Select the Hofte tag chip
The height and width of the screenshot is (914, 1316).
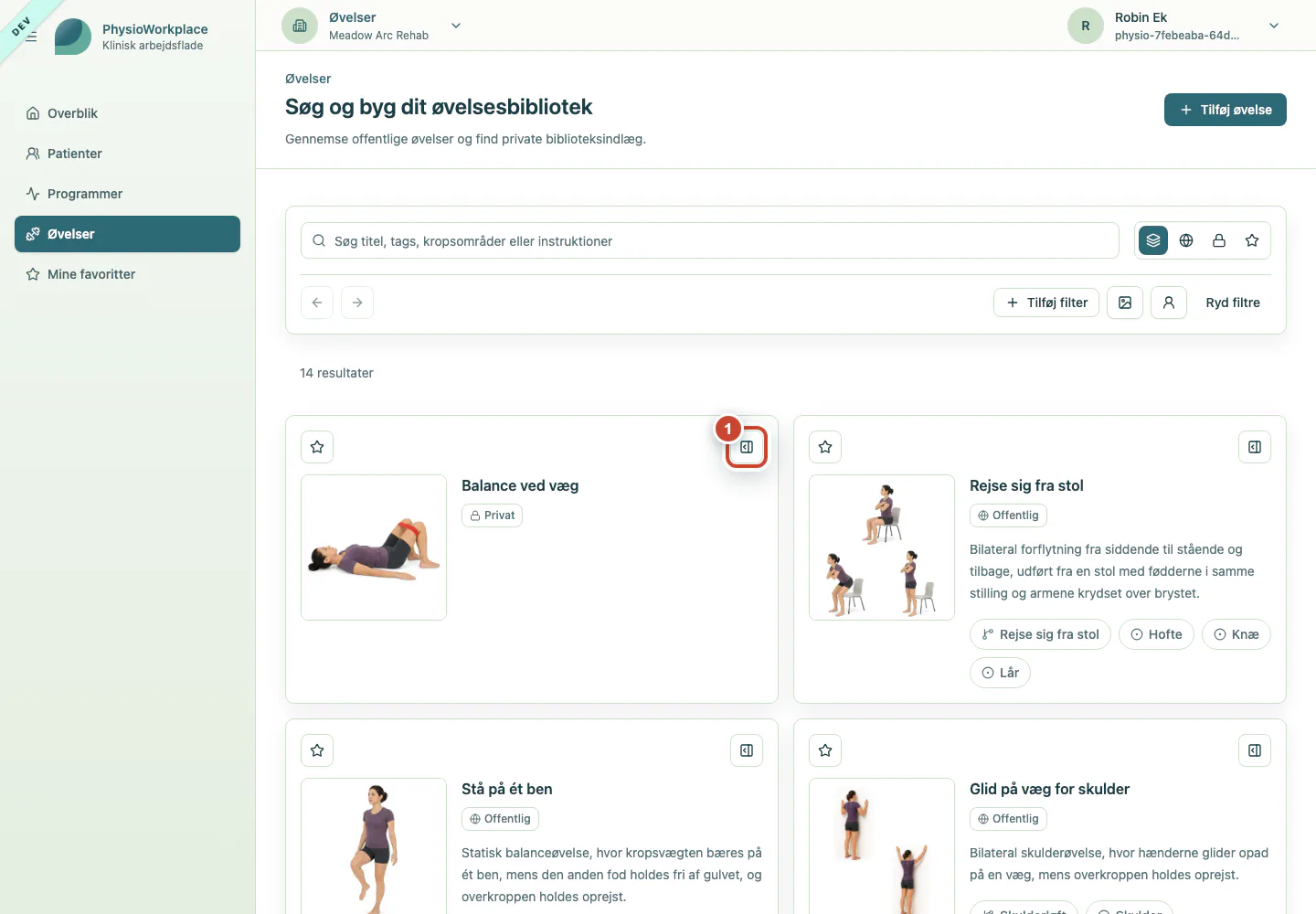click(1156, 634)
